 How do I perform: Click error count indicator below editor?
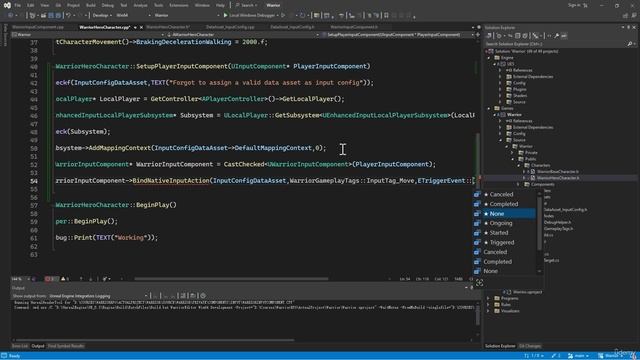51,279
